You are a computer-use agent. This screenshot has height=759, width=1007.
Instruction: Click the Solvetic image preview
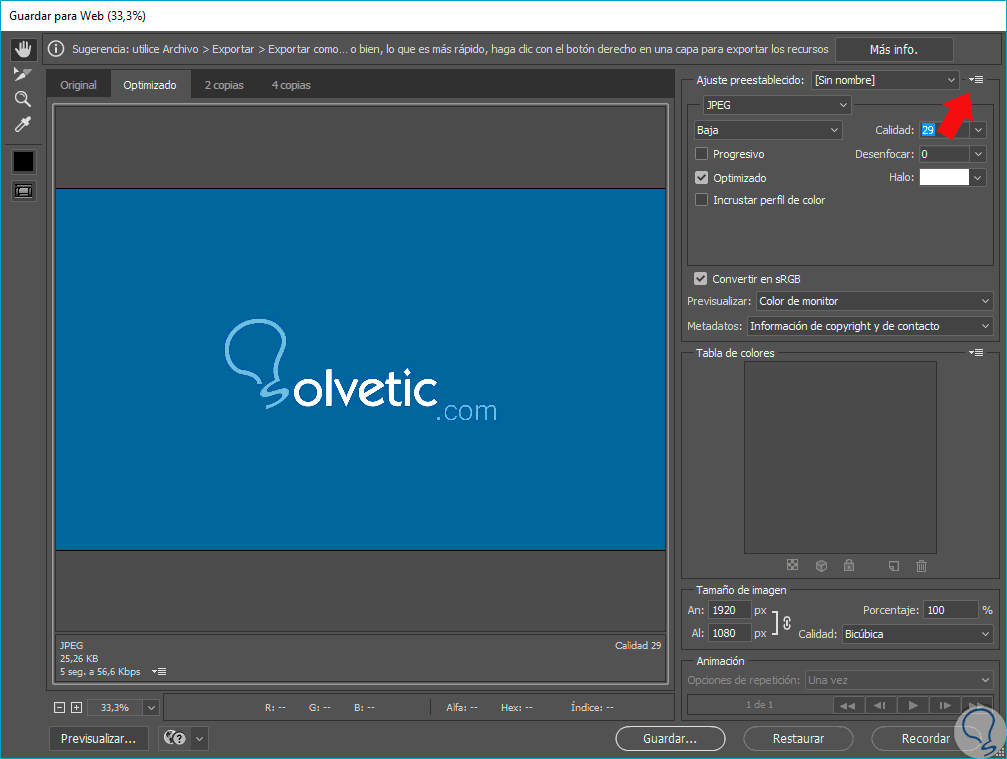(x=360, y=369)
